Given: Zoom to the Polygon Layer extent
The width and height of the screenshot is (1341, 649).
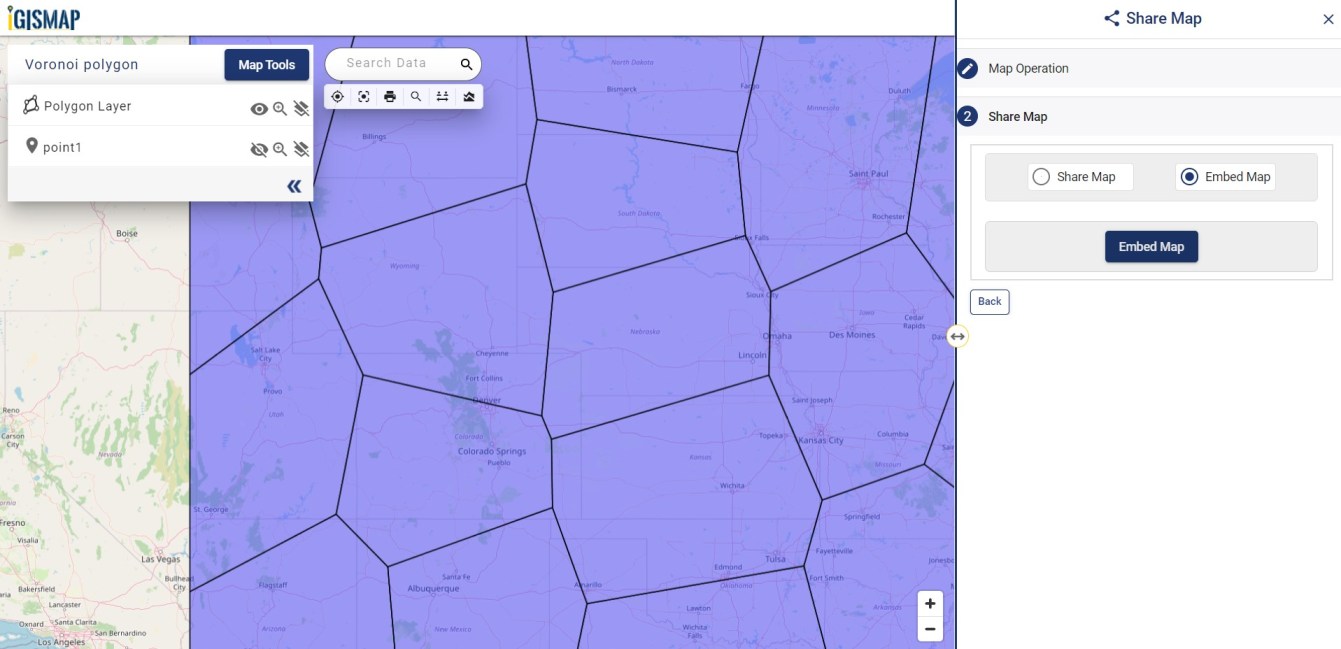Looking at the screenshot, I should (x=280, y=108).
